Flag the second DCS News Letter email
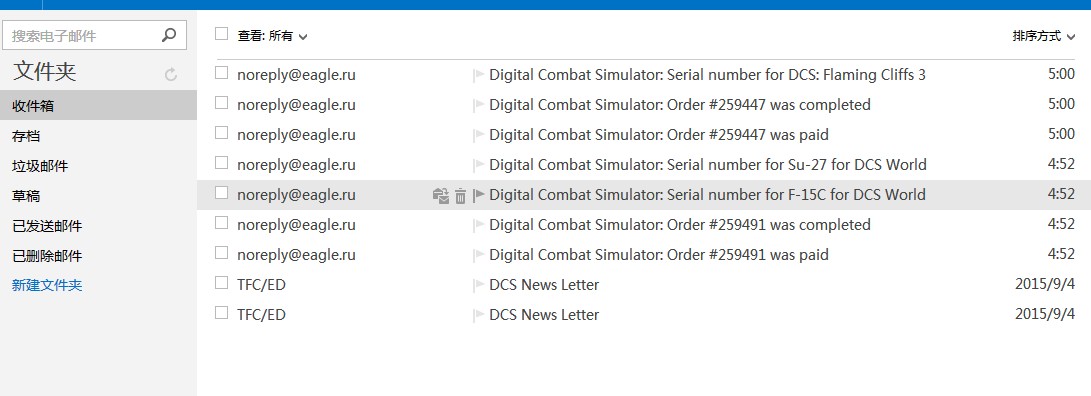Viewport: 1091px width, 396px height. [x=479, y=315]
